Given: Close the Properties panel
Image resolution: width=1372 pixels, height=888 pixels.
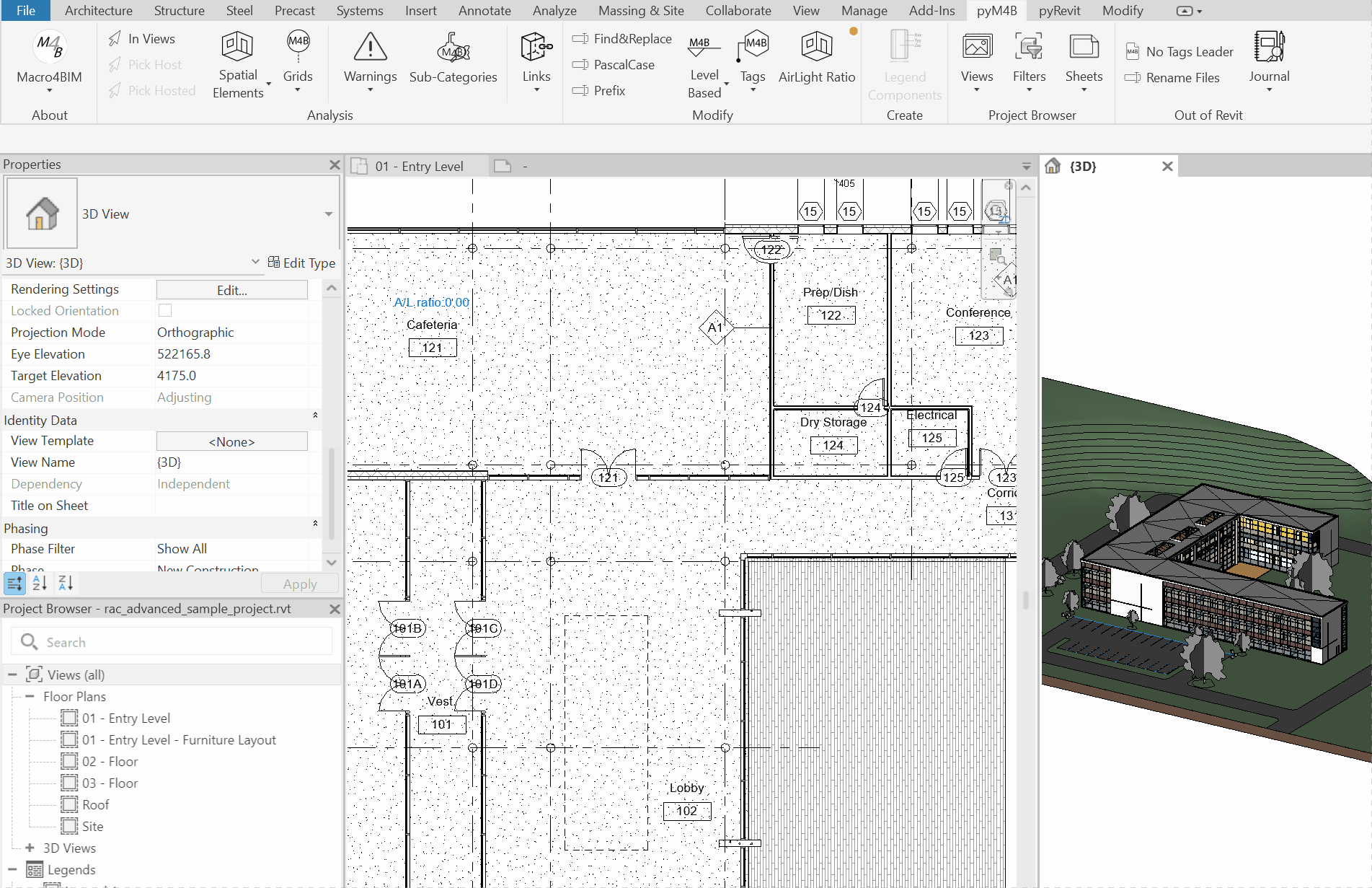Looking at the screenshot, I should (335, 164).
